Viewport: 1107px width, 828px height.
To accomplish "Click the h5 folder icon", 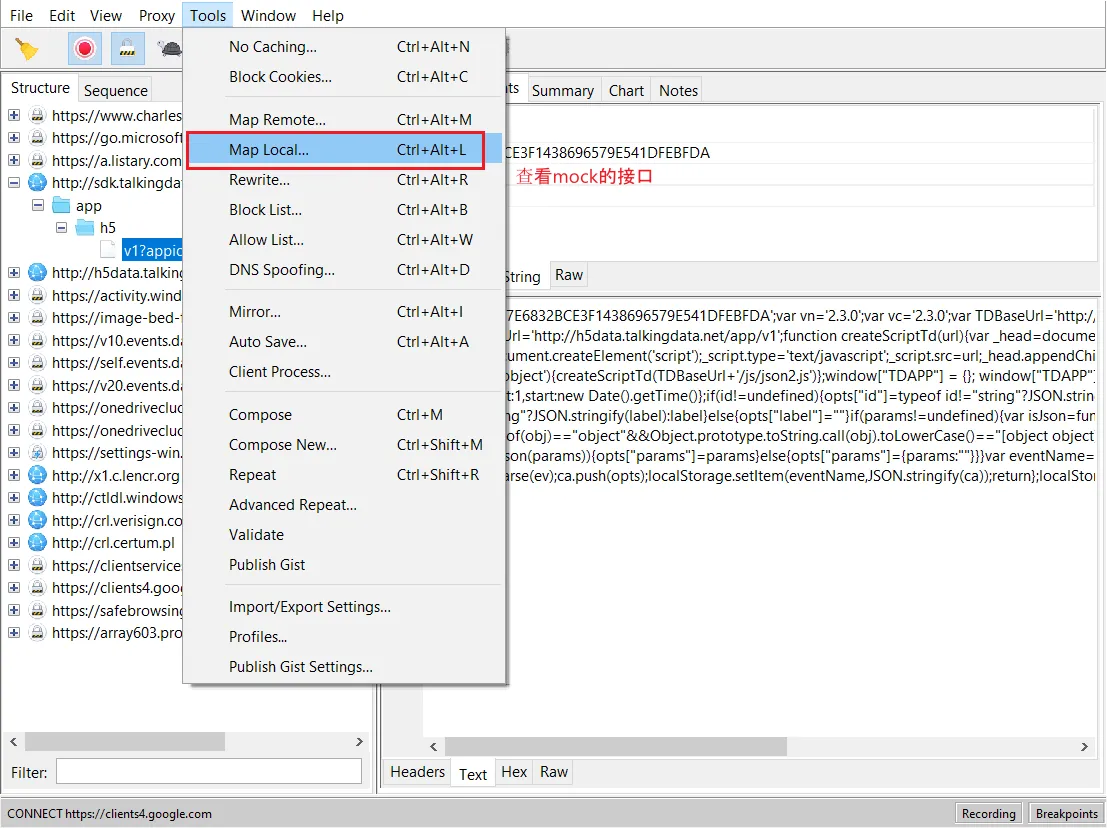I will pyautogui.click(x=85, y=227).
